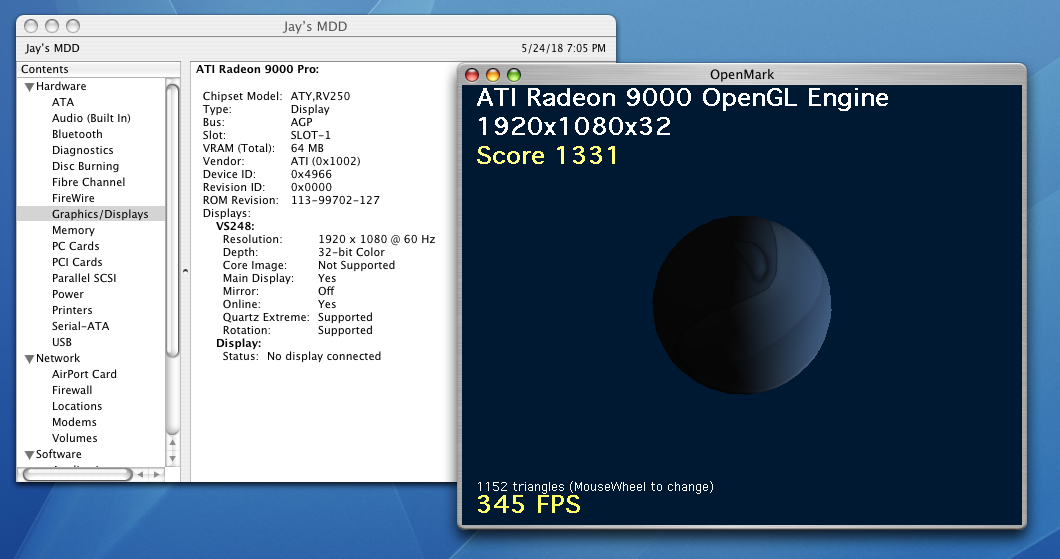Zoom OpenMark window using green button

tap(514, 75)
